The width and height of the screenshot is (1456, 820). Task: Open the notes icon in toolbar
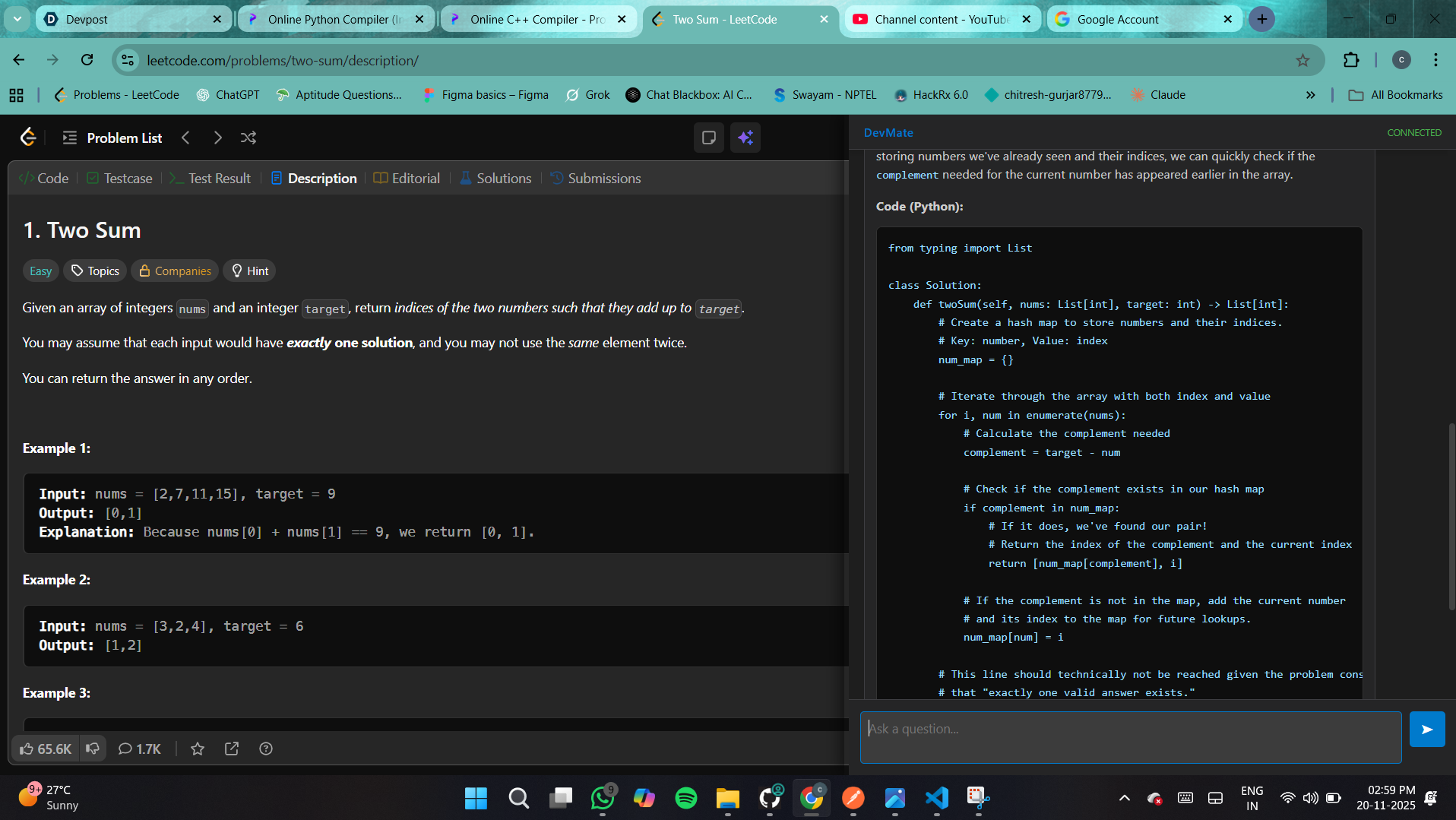tap(709, 138)
